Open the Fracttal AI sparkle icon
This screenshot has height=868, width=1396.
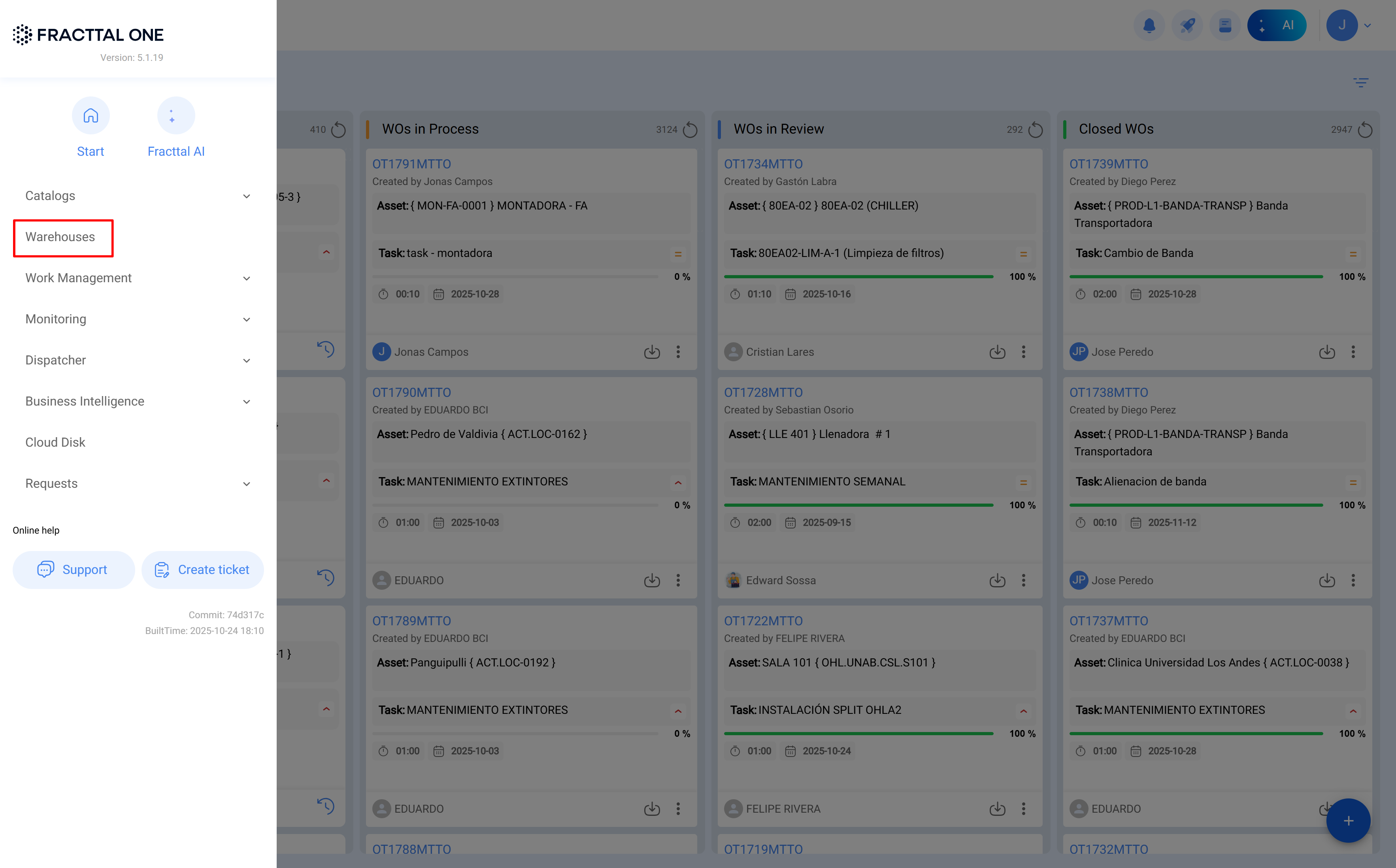[x=175, y=116]
